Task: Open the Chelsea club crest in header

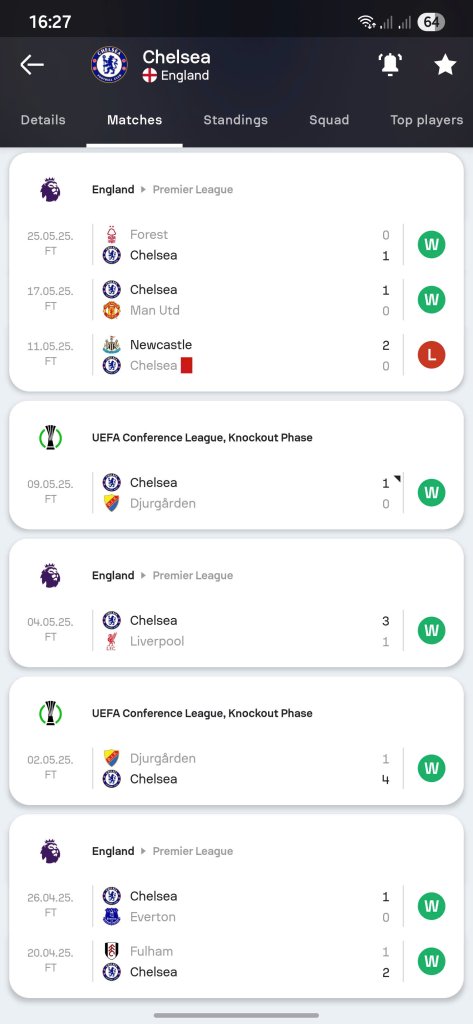Action: [x=109, y=65]
